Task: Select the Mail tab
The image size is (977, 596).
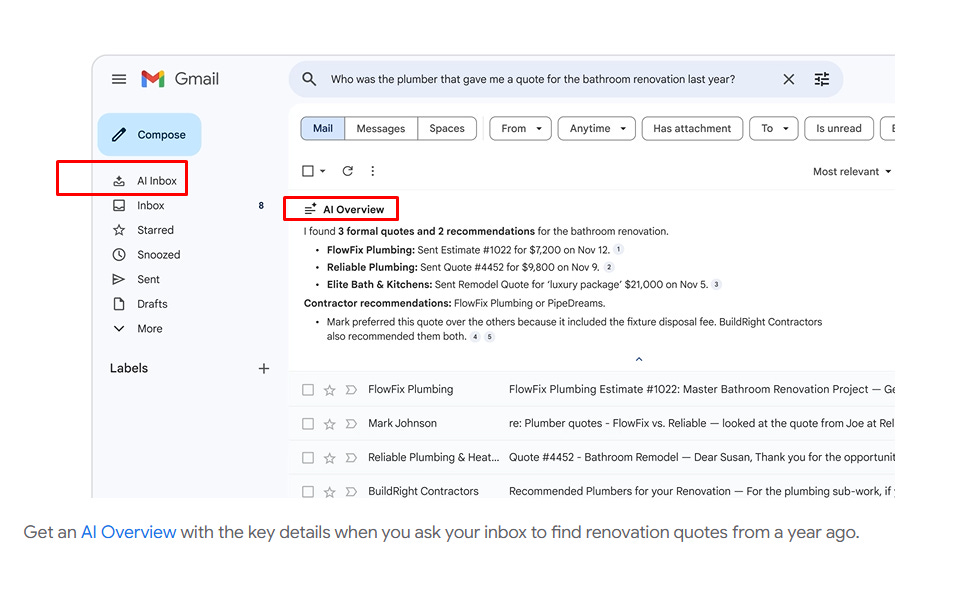Action: coord(323,128)
